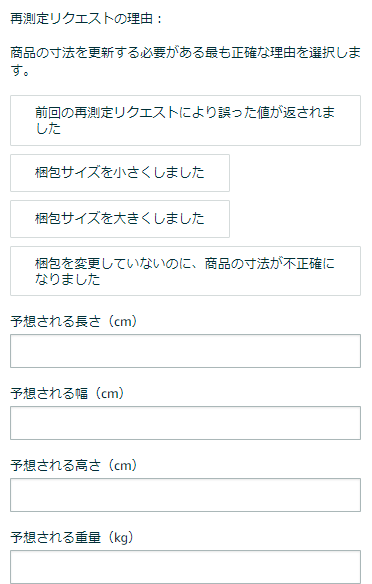Pick the reason about previous remeasurement returning wrong values
The image size is (372, 584).
tap(185, 120)
